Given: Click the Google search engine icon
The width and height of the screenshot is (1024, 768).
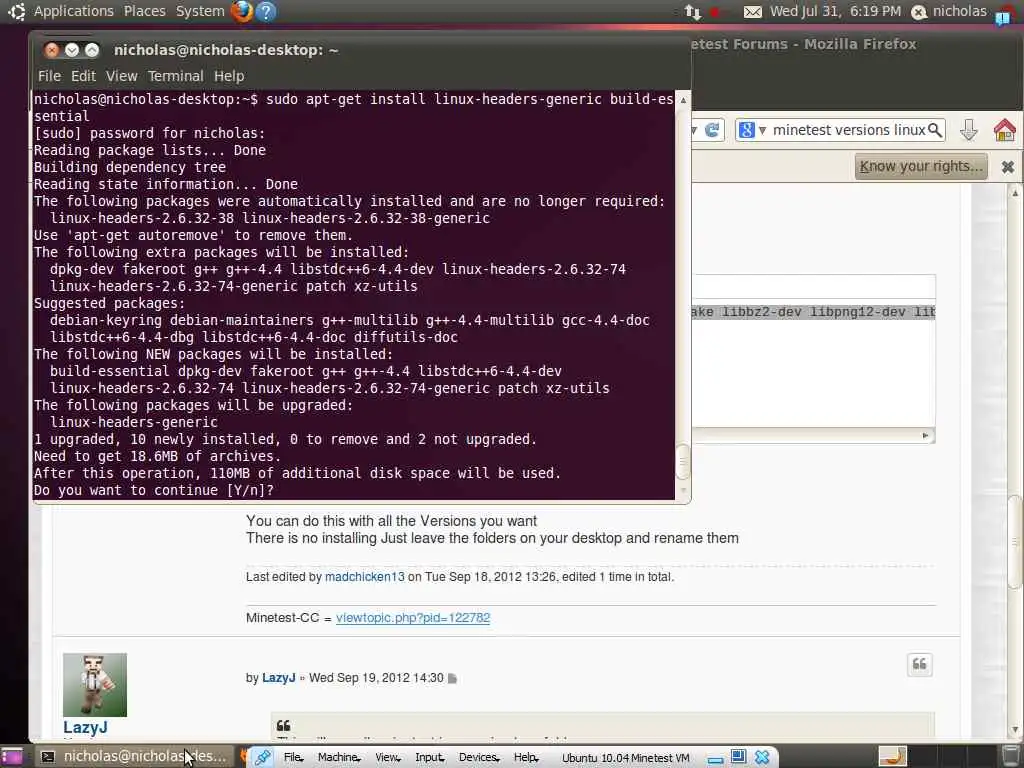Looking at the screenshot, I should tap(746, 130).
